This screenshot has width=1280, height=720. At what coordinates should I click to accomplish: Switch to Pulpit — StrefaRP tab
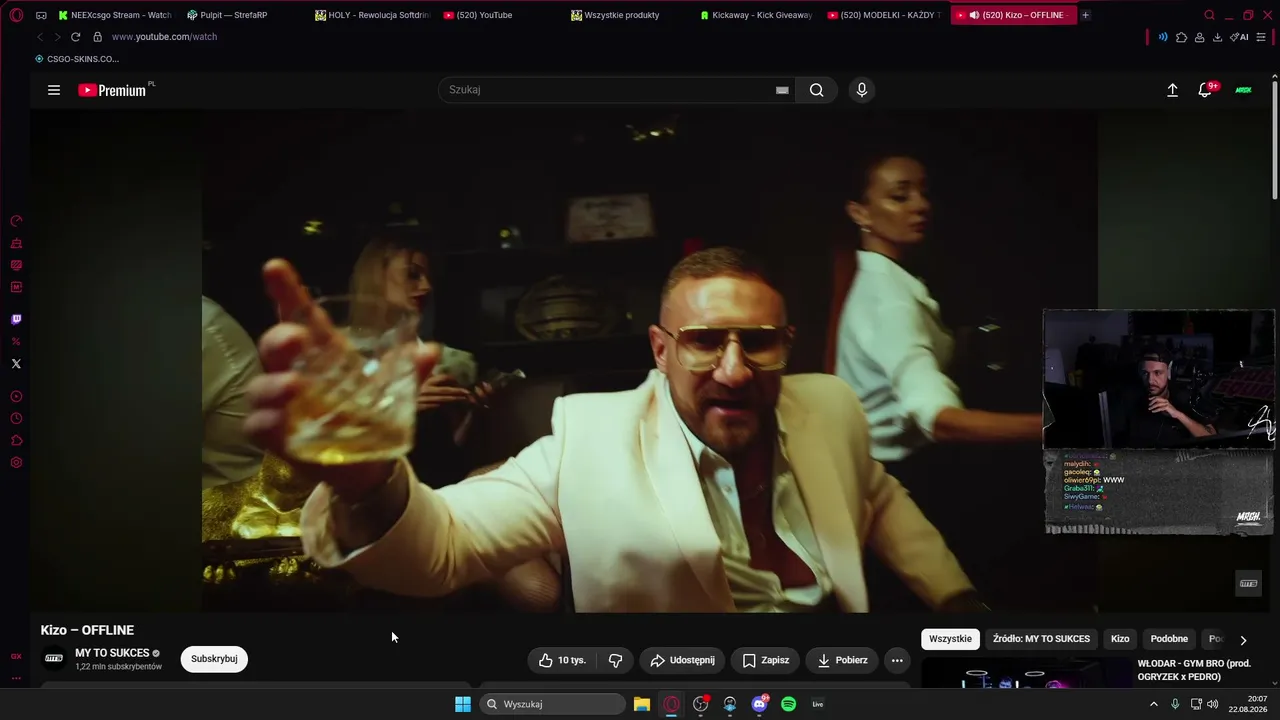[232, 15]
